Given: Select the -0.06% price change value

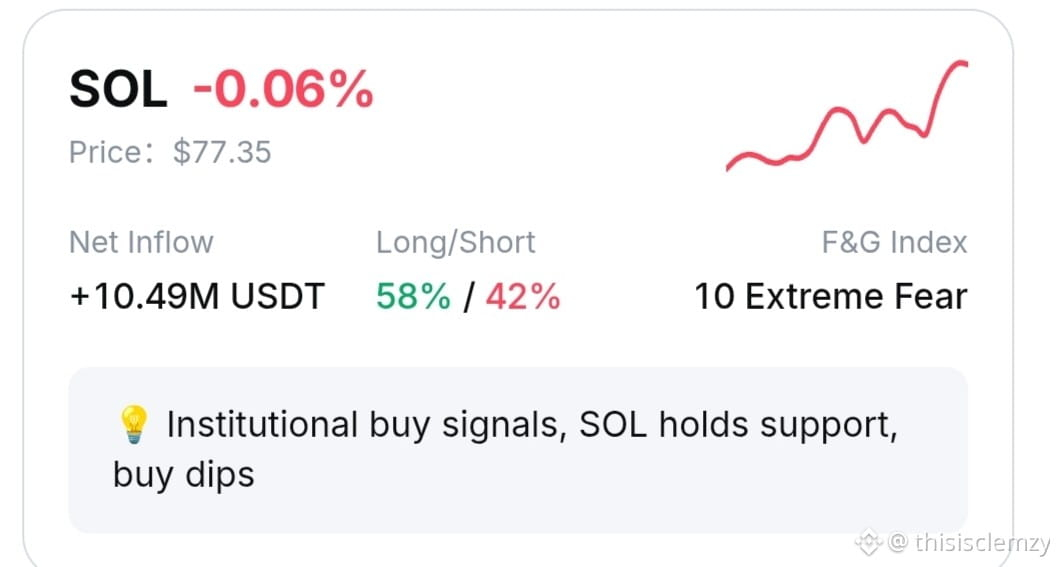Looking at the screenshot, I should (x=283, y=89).
